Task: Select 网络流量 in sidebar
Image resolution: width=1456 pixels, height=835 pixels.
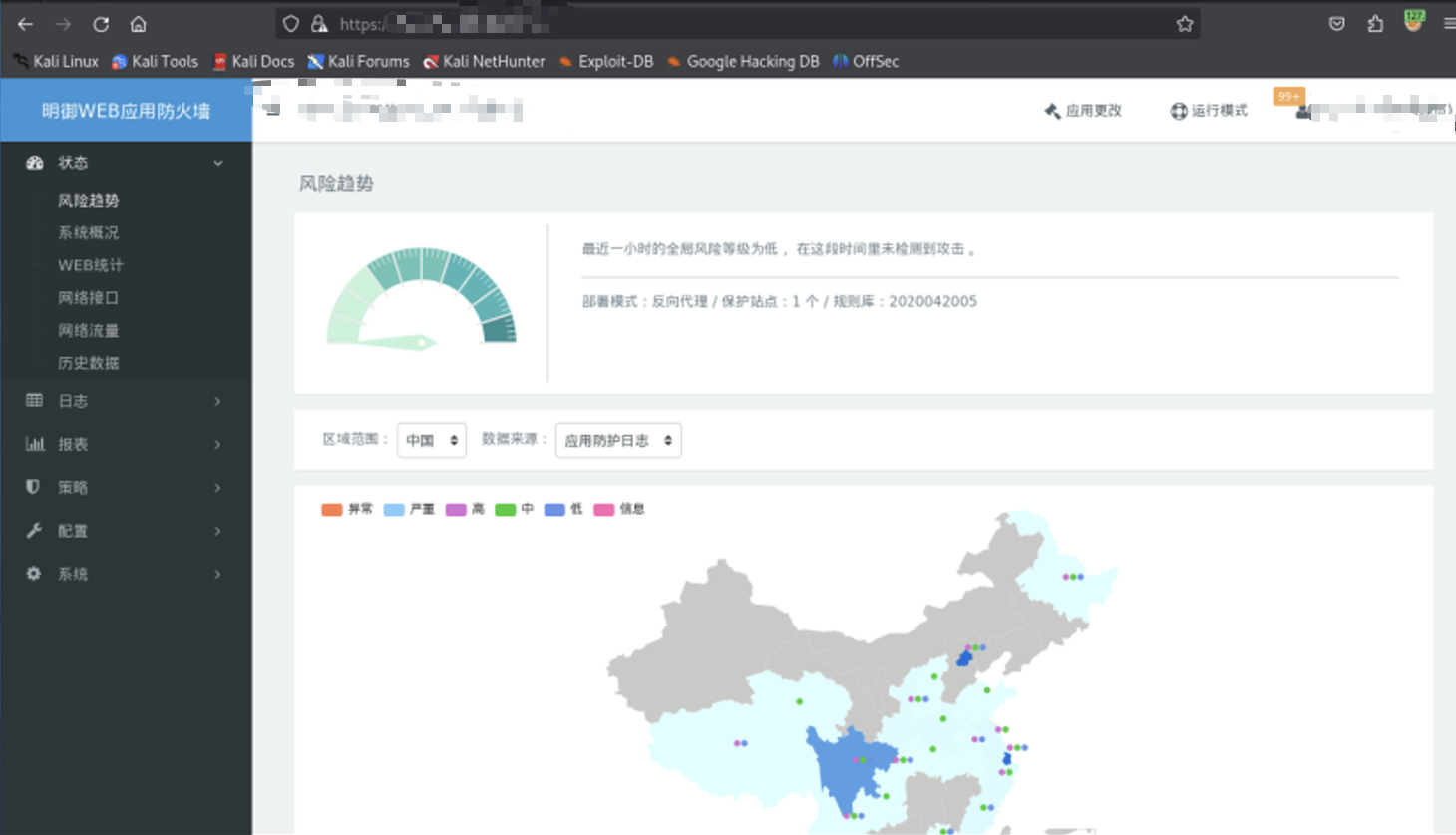Action: pos(88,330)
